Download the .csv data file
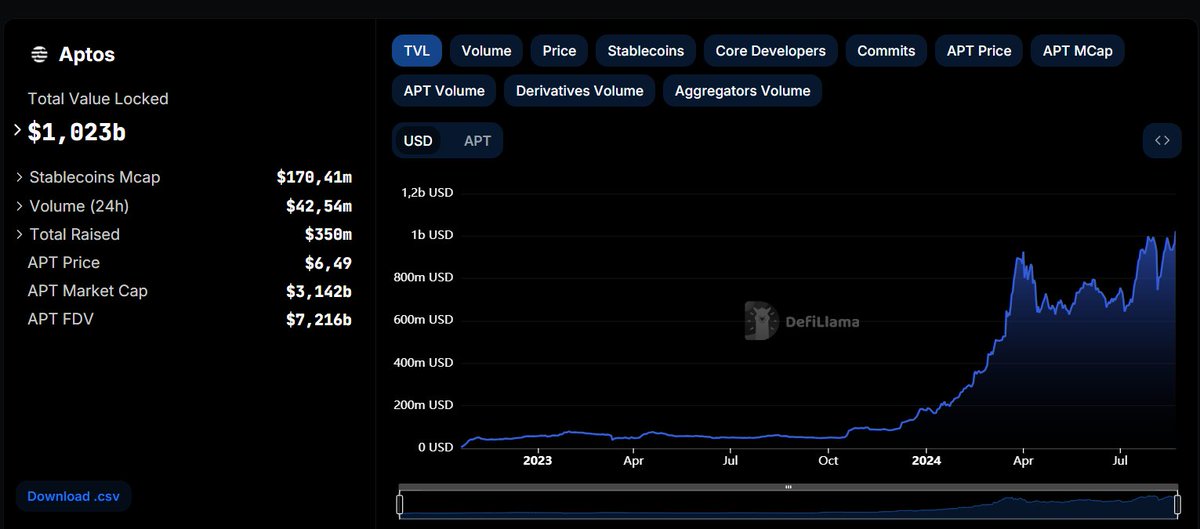The image size is (1200, 529). (x=73, y=496)
